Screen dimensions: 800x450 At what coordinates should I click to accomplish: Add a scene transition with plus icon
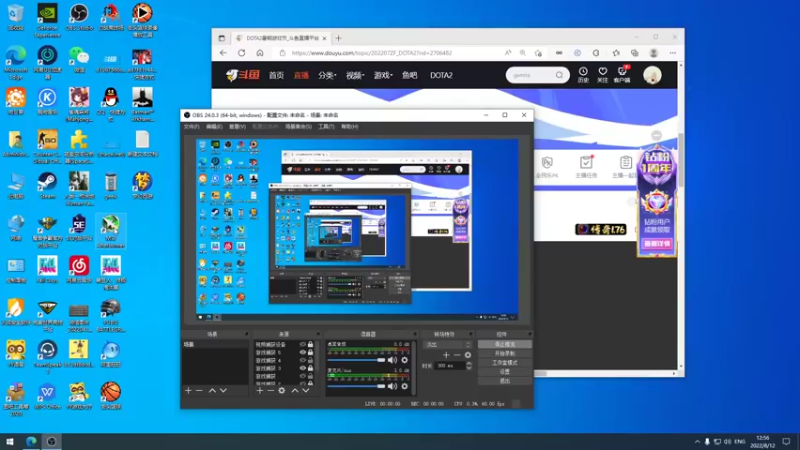(x=446, y=355)
